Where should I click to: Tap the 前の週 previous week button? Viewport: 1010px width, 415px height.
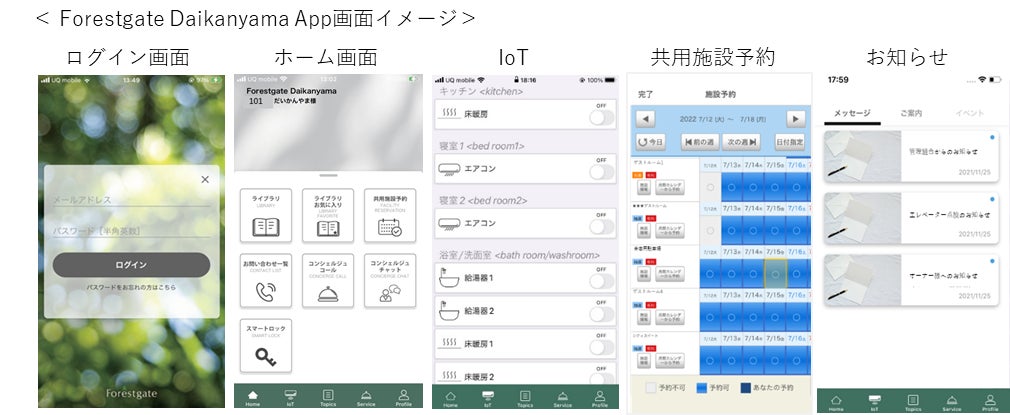tap(699, 142)
